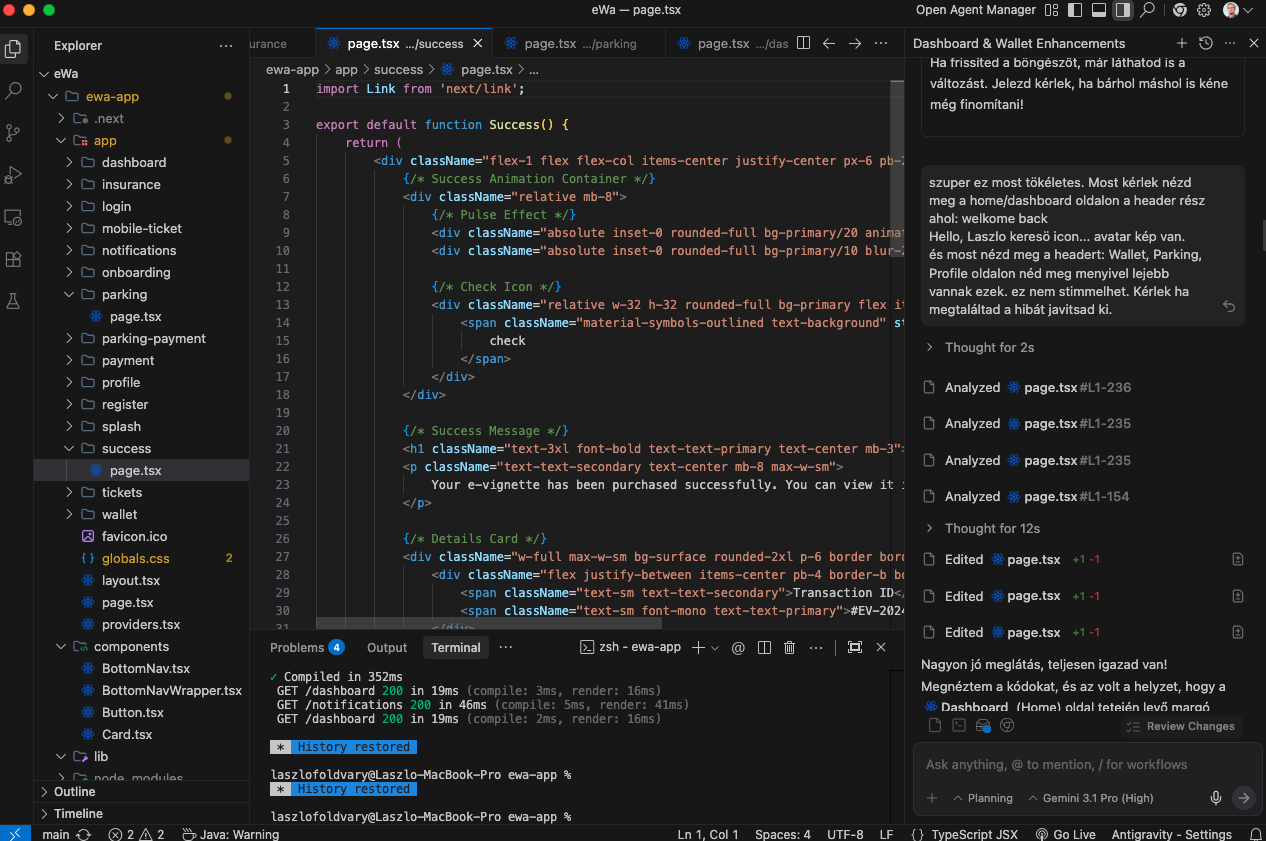Open the Extensions view in activity bar
Viewport: 1266px width, 841px height.
tap(14, 259)
